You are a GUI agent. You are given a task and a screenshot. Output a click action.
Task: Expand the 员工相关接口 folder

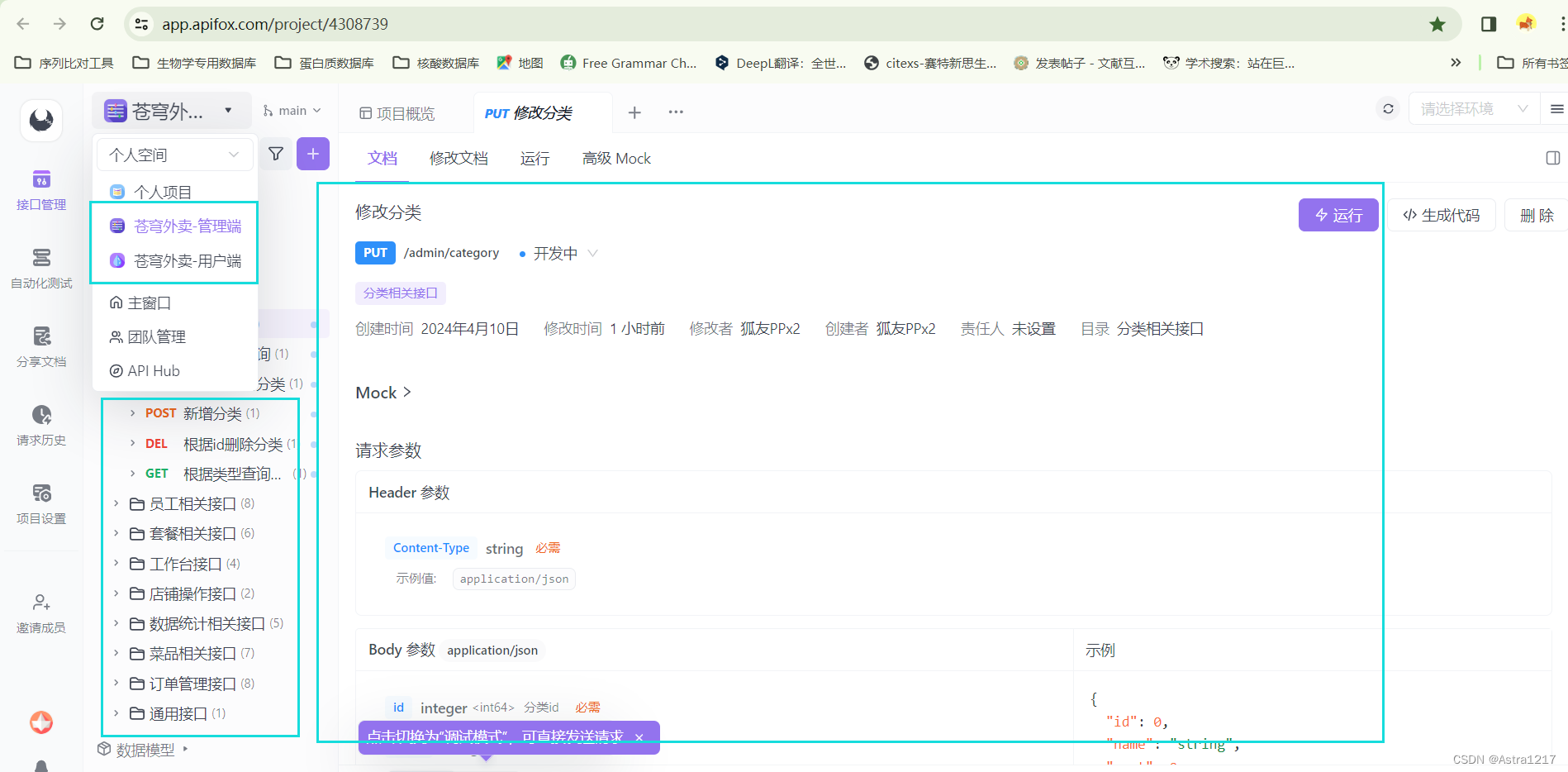click(116, 503)
